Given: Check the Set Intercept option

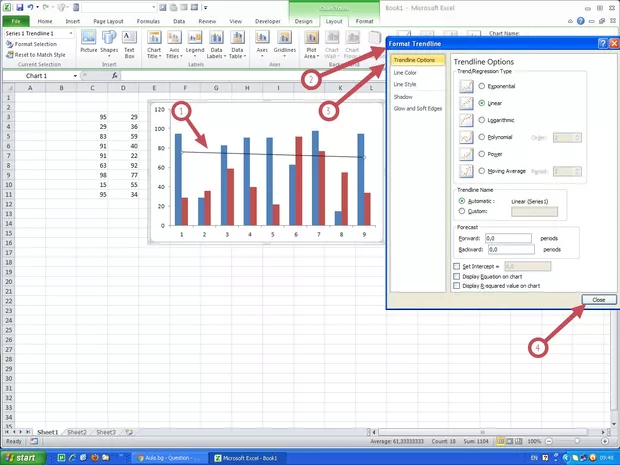Looking at the screenshot, I should tap(457, 266).
